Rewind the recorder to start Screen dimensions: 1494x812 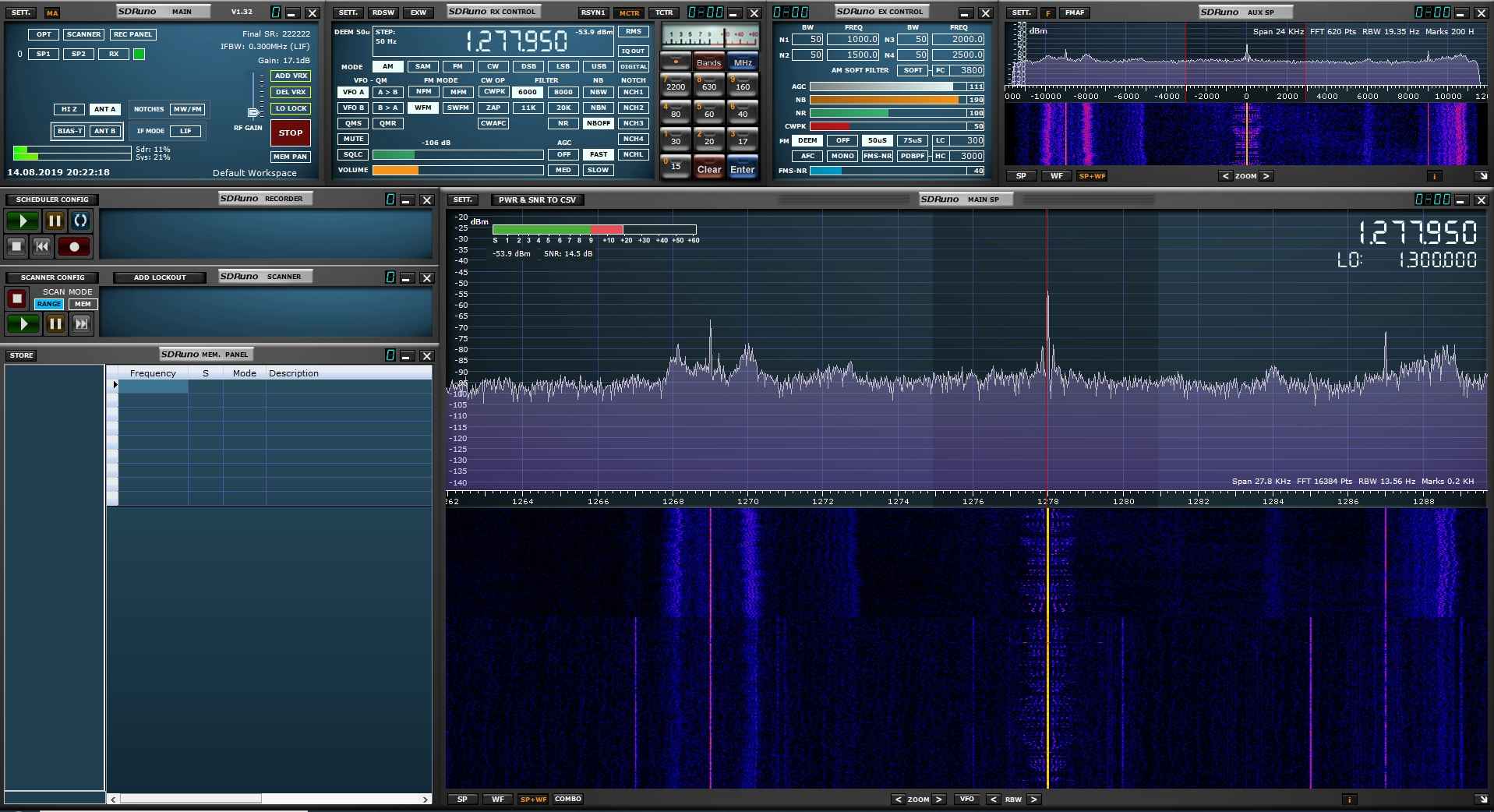42,246
